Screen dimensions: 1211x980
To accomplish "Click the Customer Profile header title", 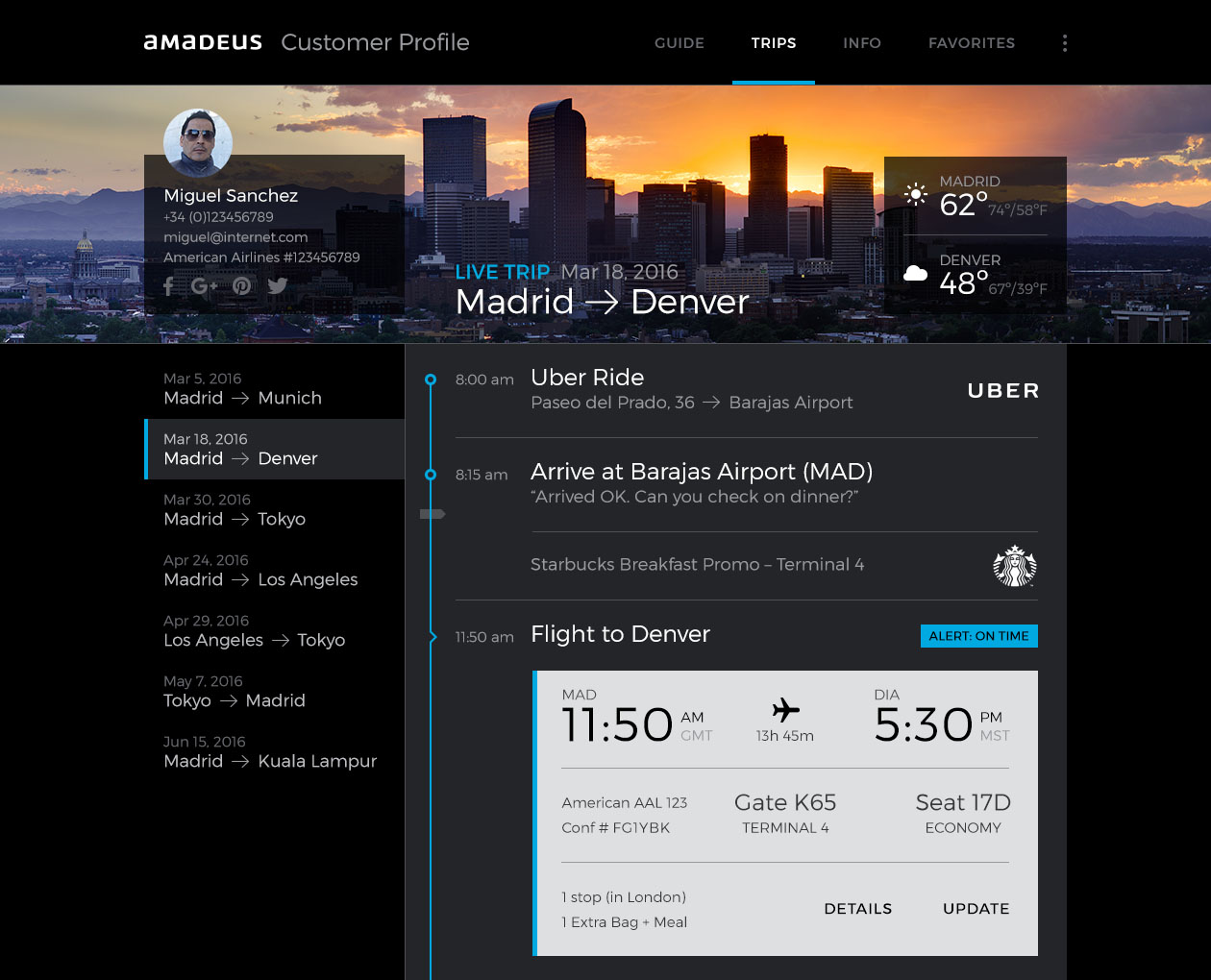I will [x=375, y=42].
